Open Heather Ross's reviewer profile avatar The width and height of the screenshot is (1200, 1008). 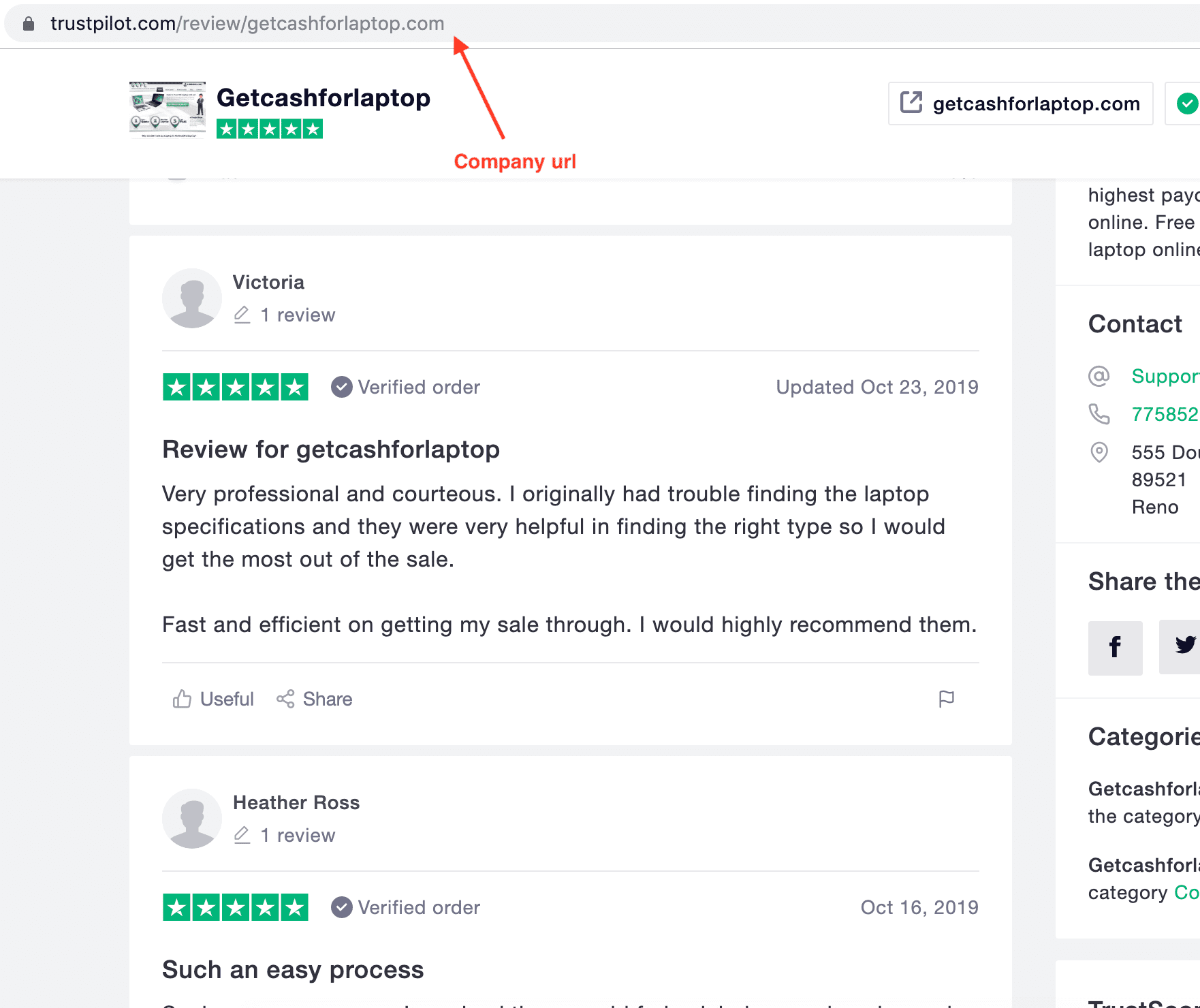coord(192,819)
